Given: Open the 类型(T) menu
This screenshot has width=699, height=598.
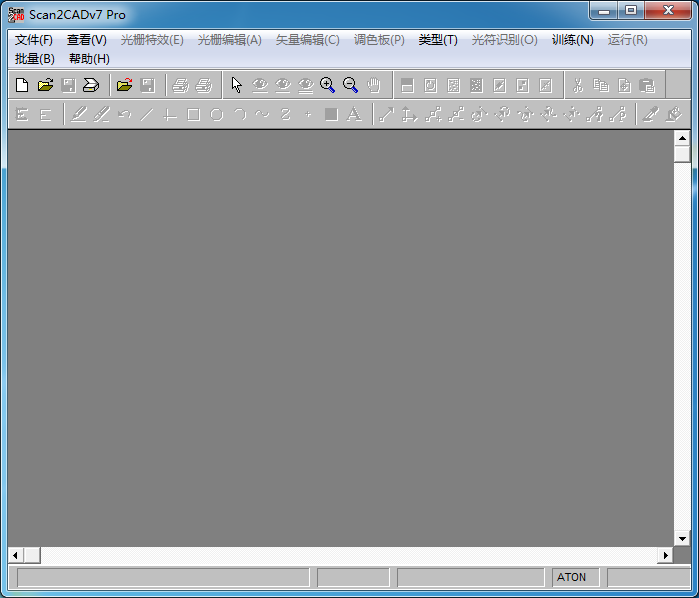Looking at the screenshot, I should [x=438, y=40].
